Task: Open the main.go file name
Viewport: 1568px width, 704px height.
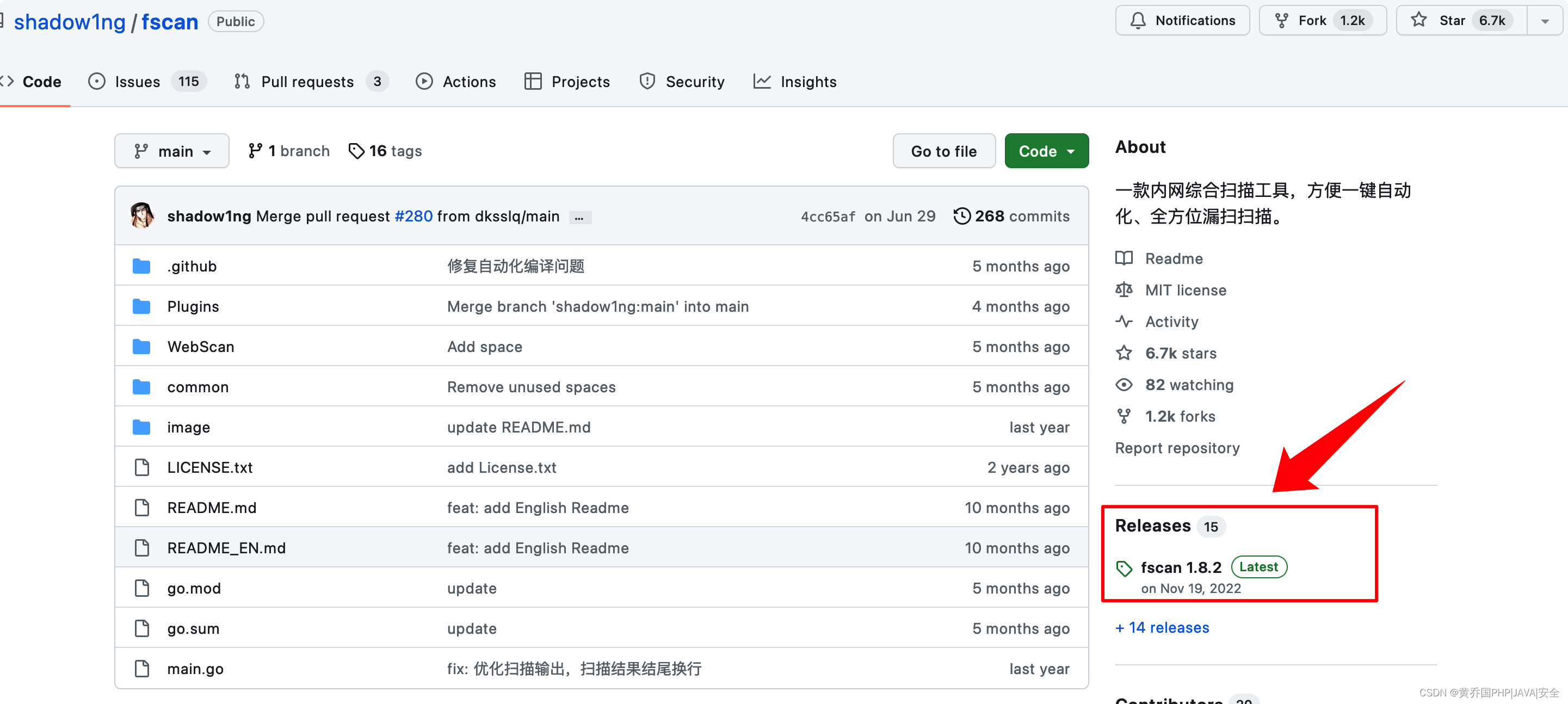Action: tap(195, 669)
